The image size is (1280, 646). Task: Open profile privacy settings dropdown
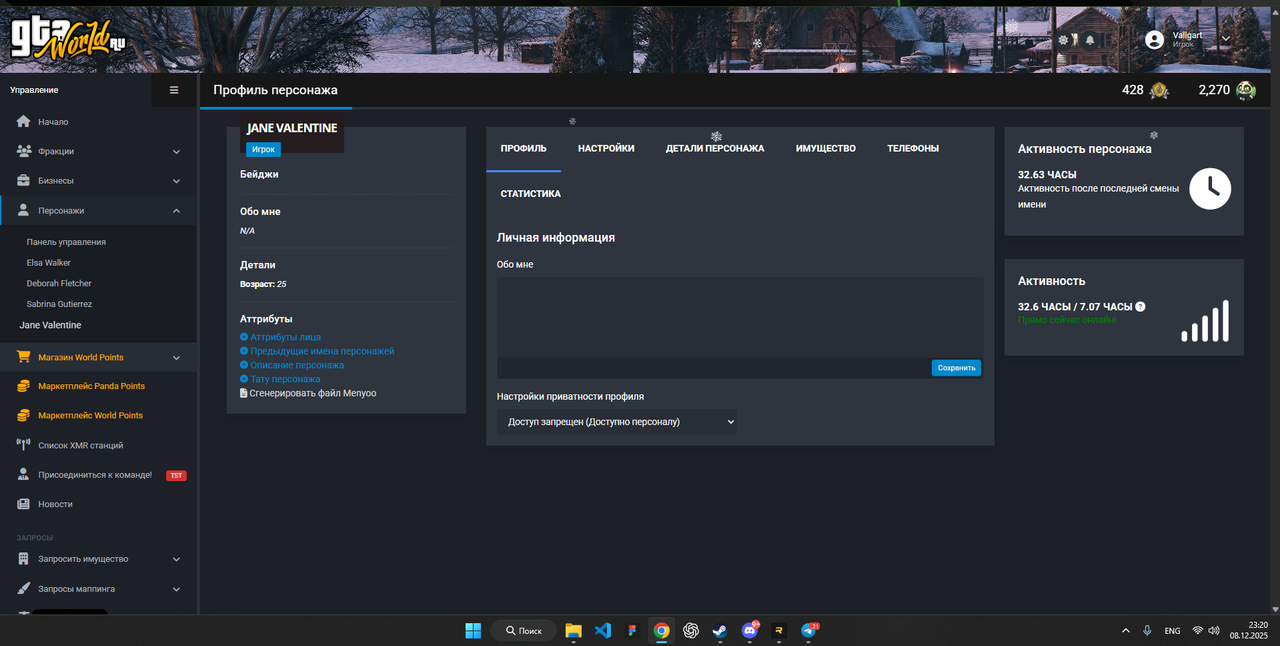[617, 422]
